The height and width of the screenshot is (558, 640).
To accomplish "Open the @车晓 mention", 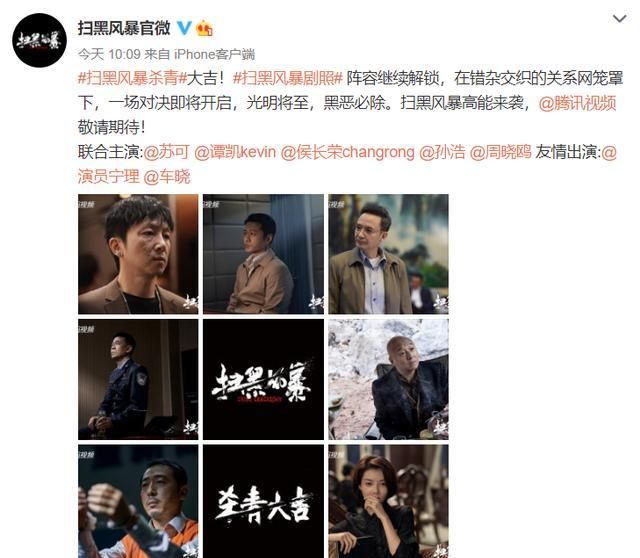I will coord(167,177).
